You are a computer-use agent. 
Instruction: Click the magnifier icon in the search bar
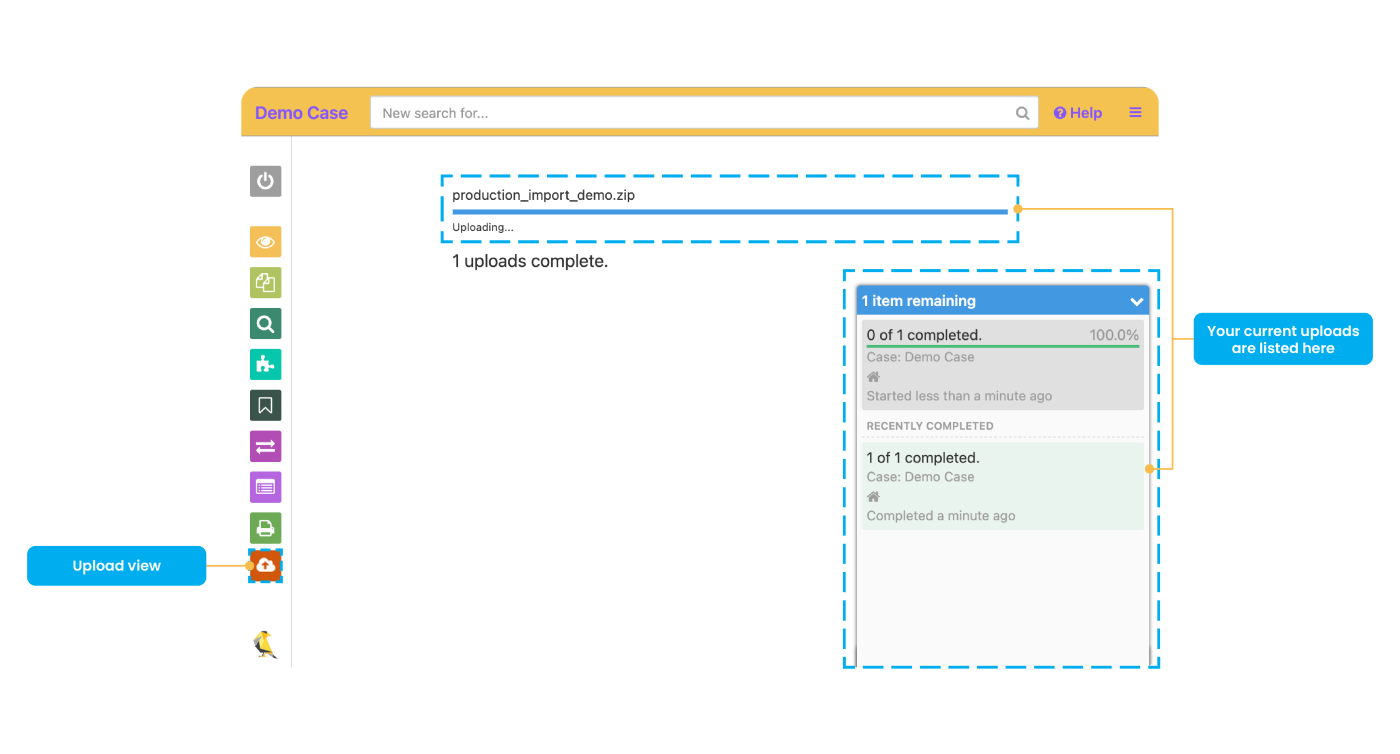tap(1022, 112)
